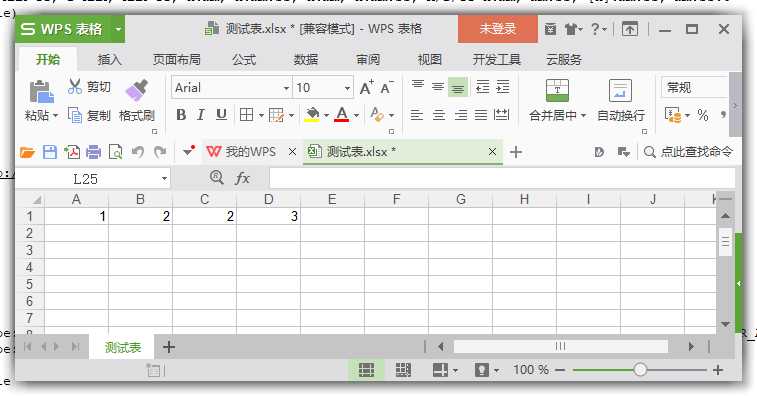
Task: Click the Paste clipboard icon
Action: click(41, 91)
